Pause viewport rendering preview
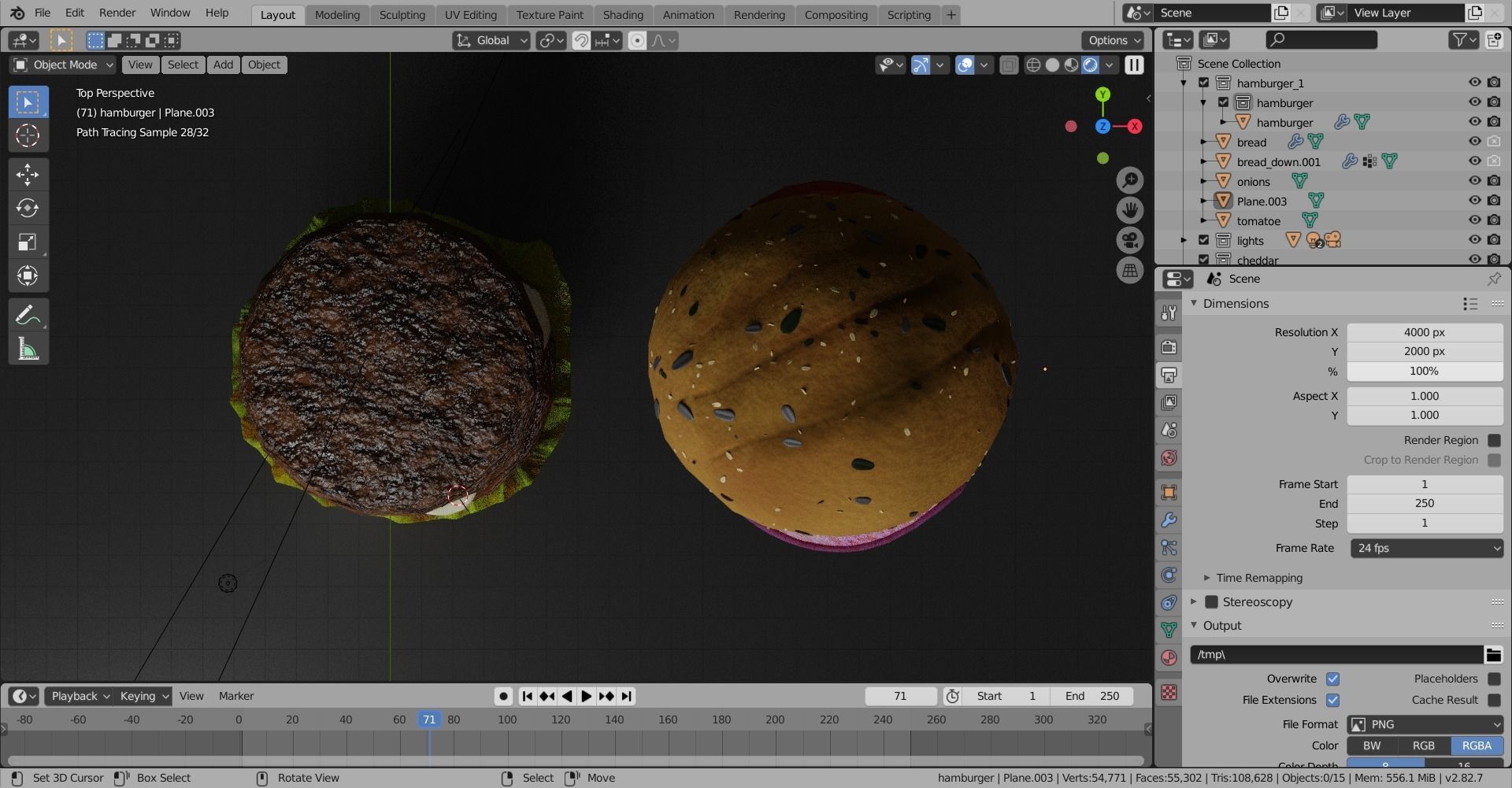 coord(1134,65)
